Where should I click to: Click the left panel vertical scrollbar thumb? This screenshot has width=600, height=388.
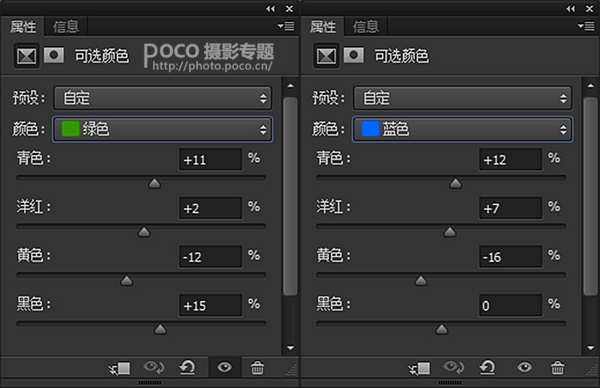[290, 196]
